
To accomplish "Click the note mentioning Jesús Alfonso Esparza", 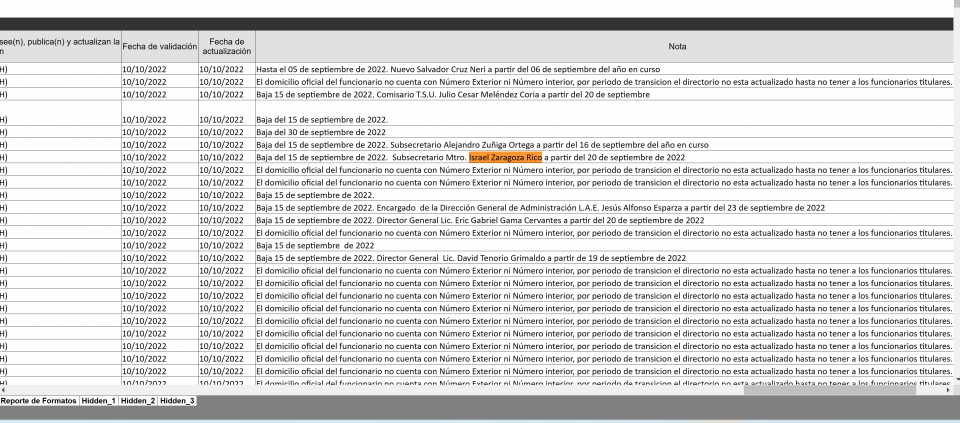I will (x=607, y=208).
